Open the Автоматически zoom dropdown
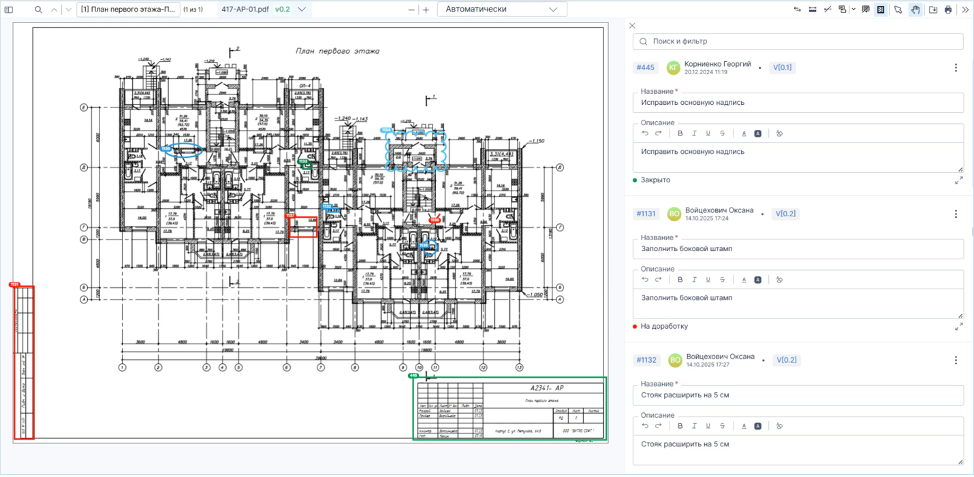 pyautogui.click(x=502, y=9)
